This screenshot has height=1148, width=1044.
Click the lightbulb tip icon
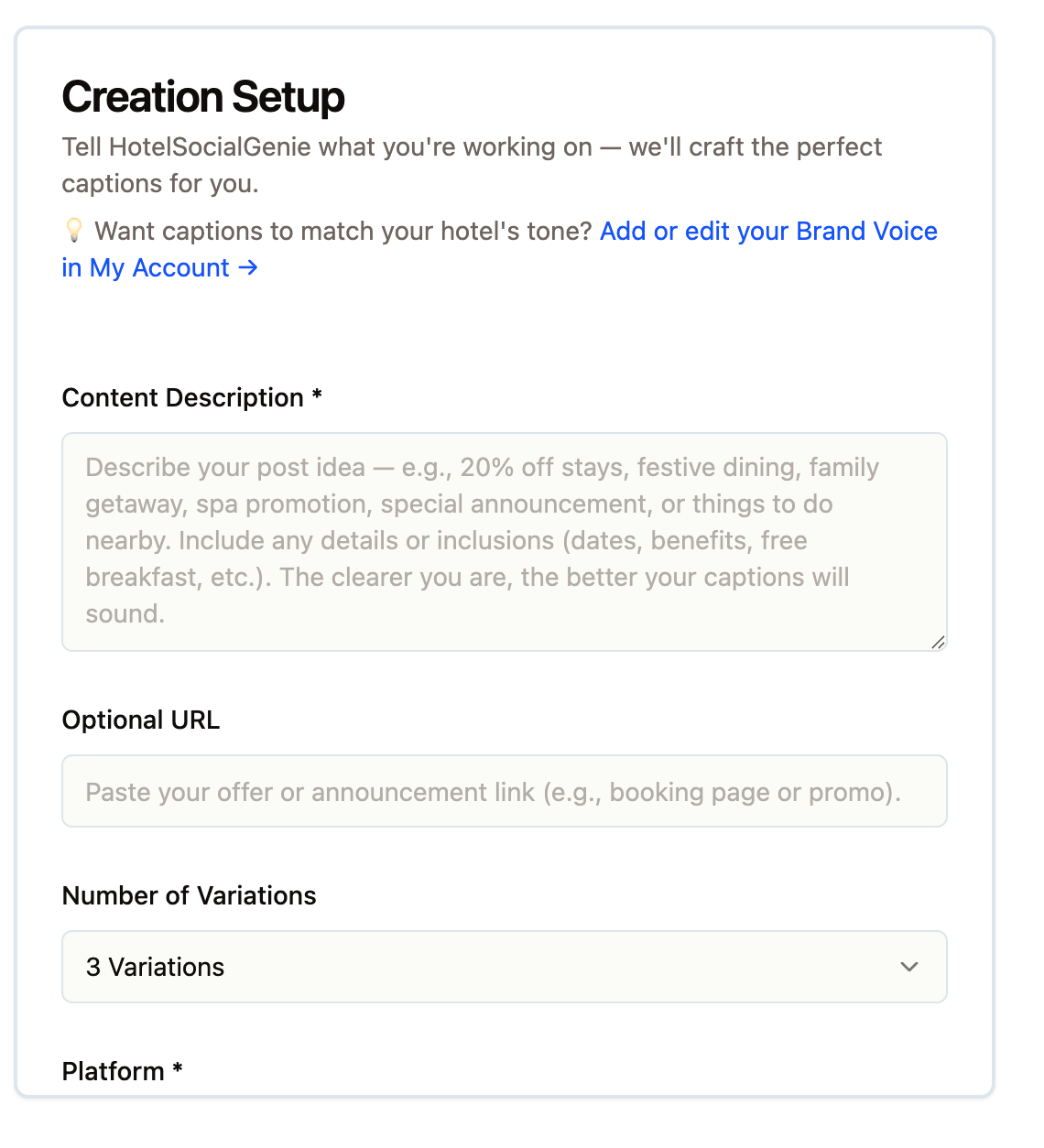(x=74, y=231)
